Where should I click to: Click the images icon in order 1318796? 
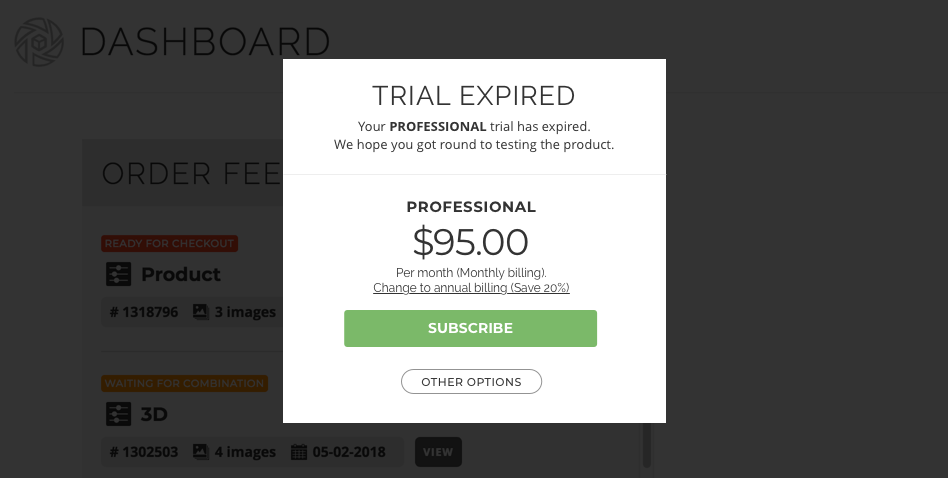pos(201,312)
